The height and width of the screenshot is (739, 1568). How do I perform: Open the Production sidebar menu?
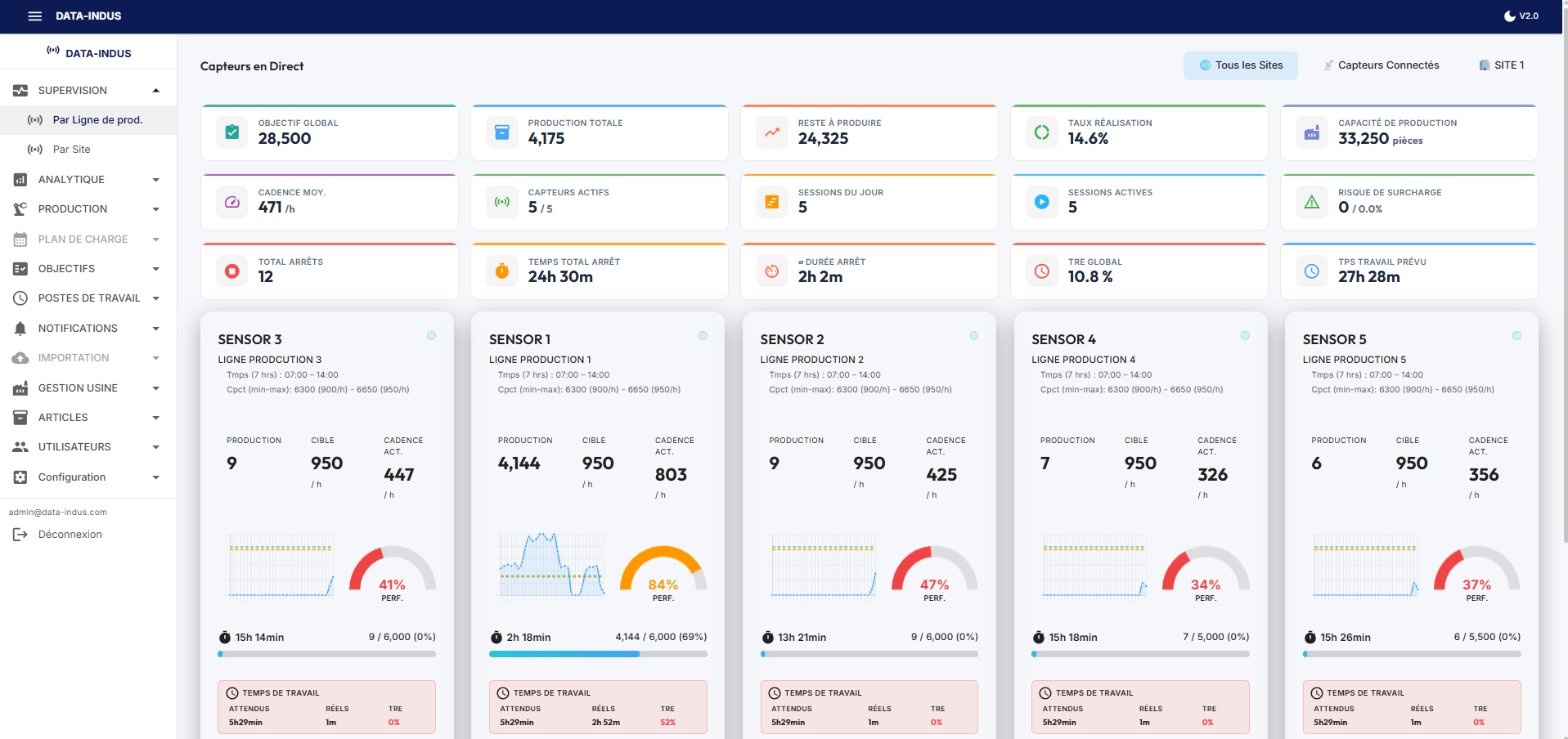click(88, 209)
